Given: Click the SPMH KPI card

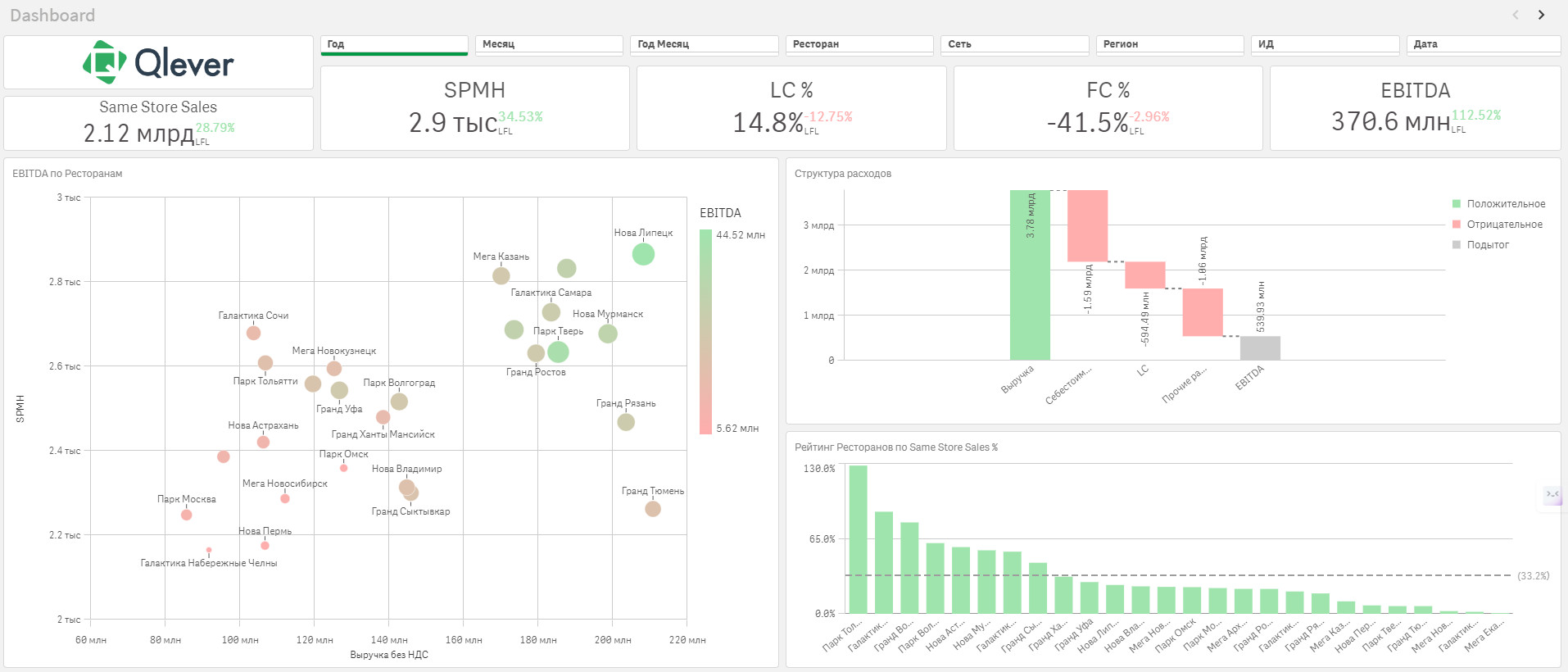Looking at the screenshot, I should point(475,108).
